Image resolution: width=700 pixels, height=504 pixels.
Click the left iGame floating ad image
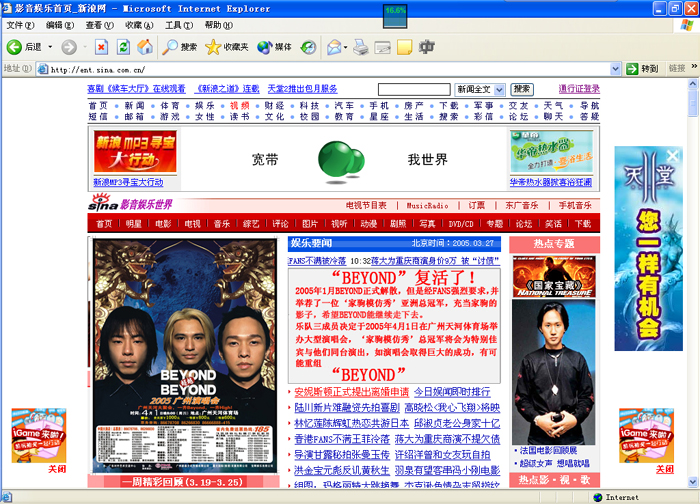click(x=39, y=436)
